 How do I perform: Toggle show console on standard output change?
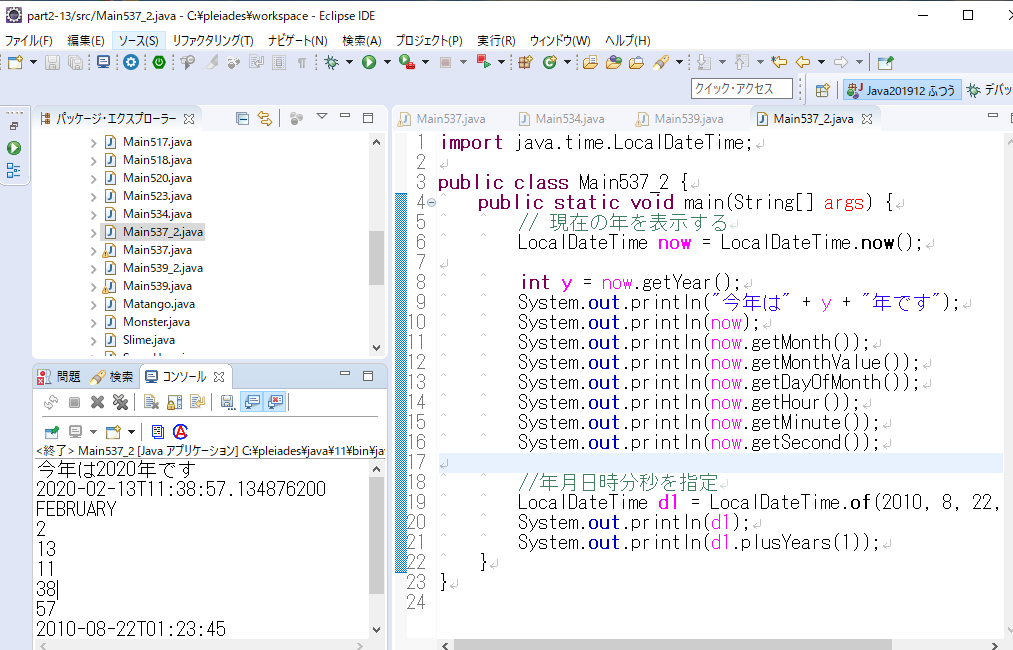point(251,402)
